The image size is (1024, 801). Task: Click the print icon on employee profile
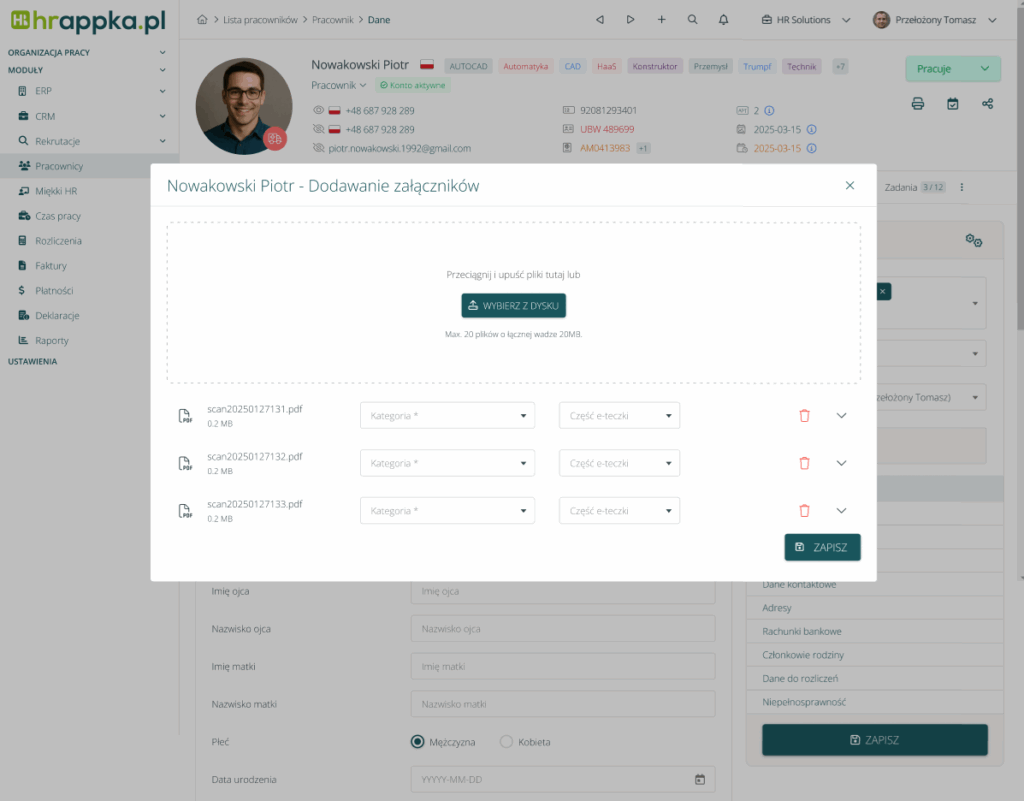coord(918,103)
